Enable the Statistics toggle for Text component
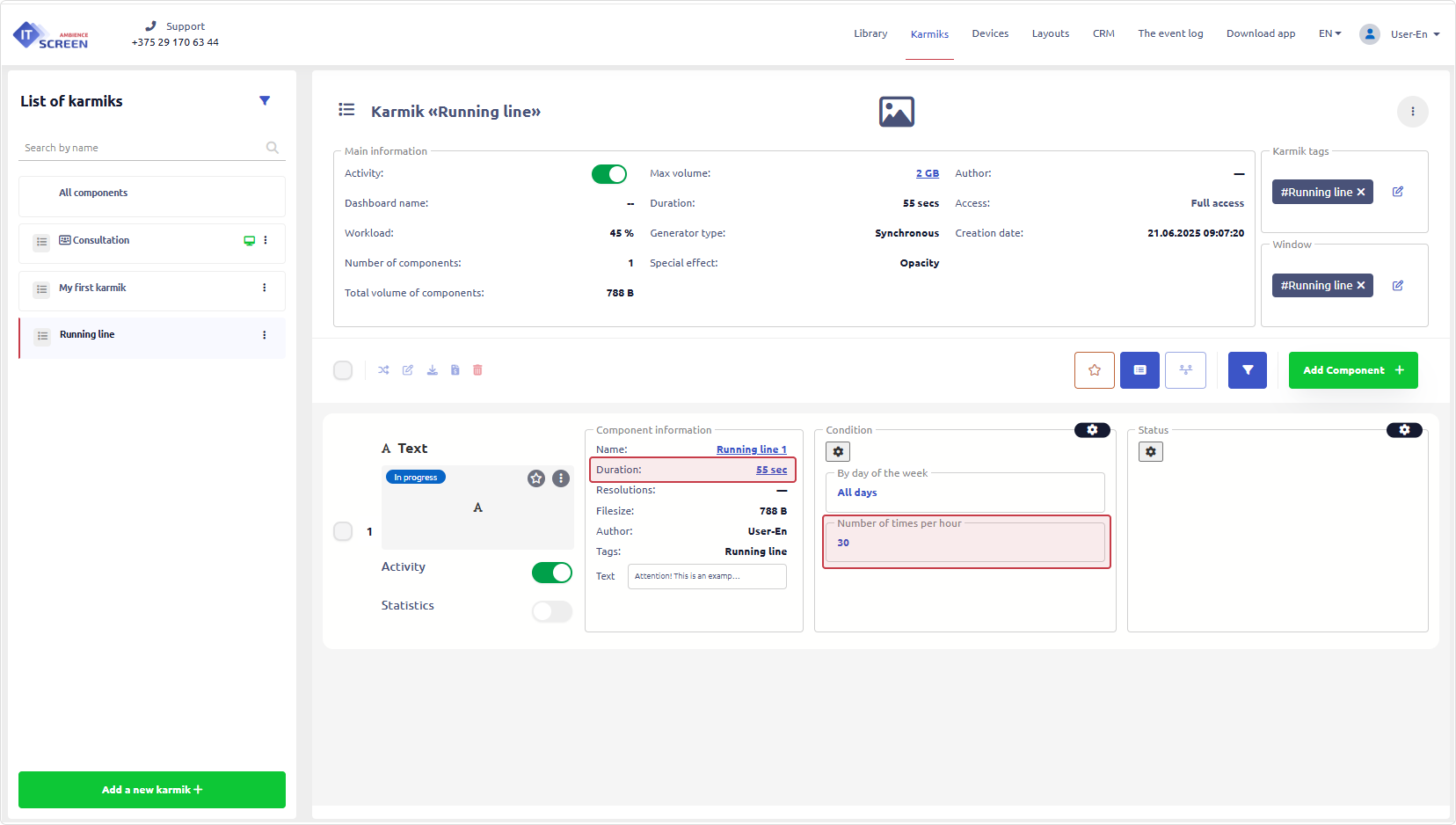The width and height of the screenshot is (1456, 825). click(551, 611)
